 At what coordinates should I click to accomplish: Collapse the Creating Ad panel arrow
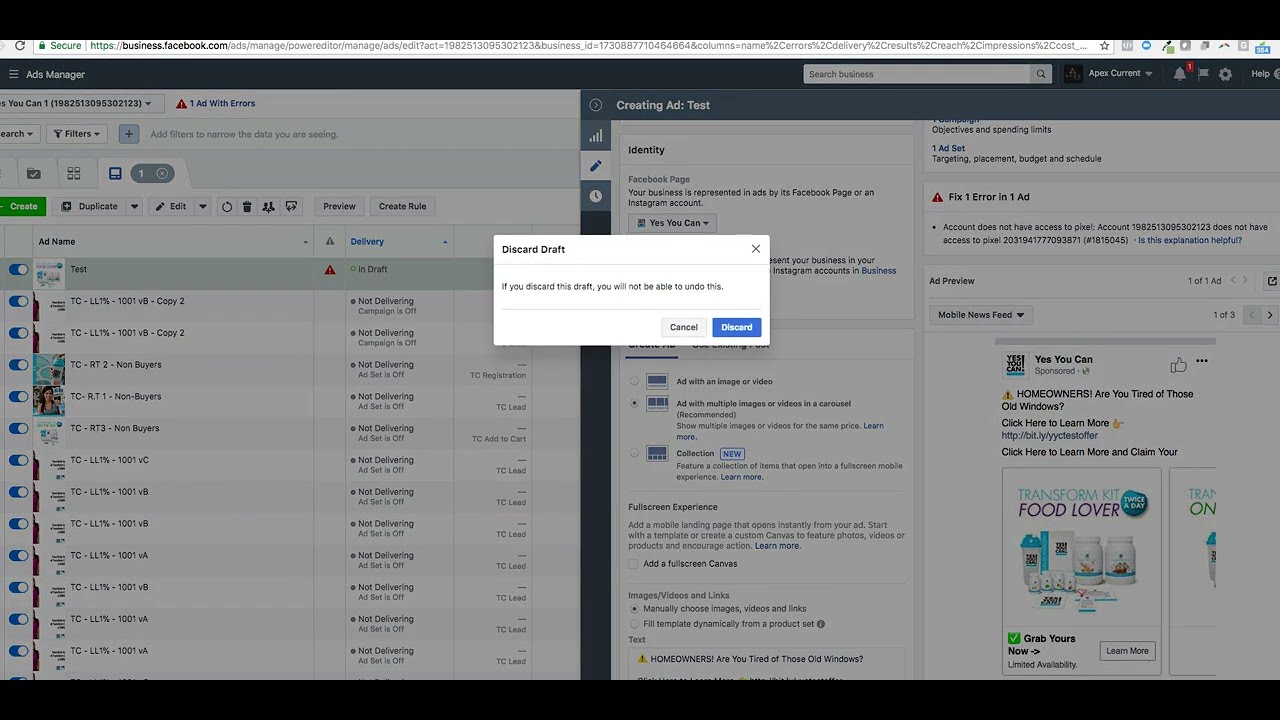coord(596,105)
